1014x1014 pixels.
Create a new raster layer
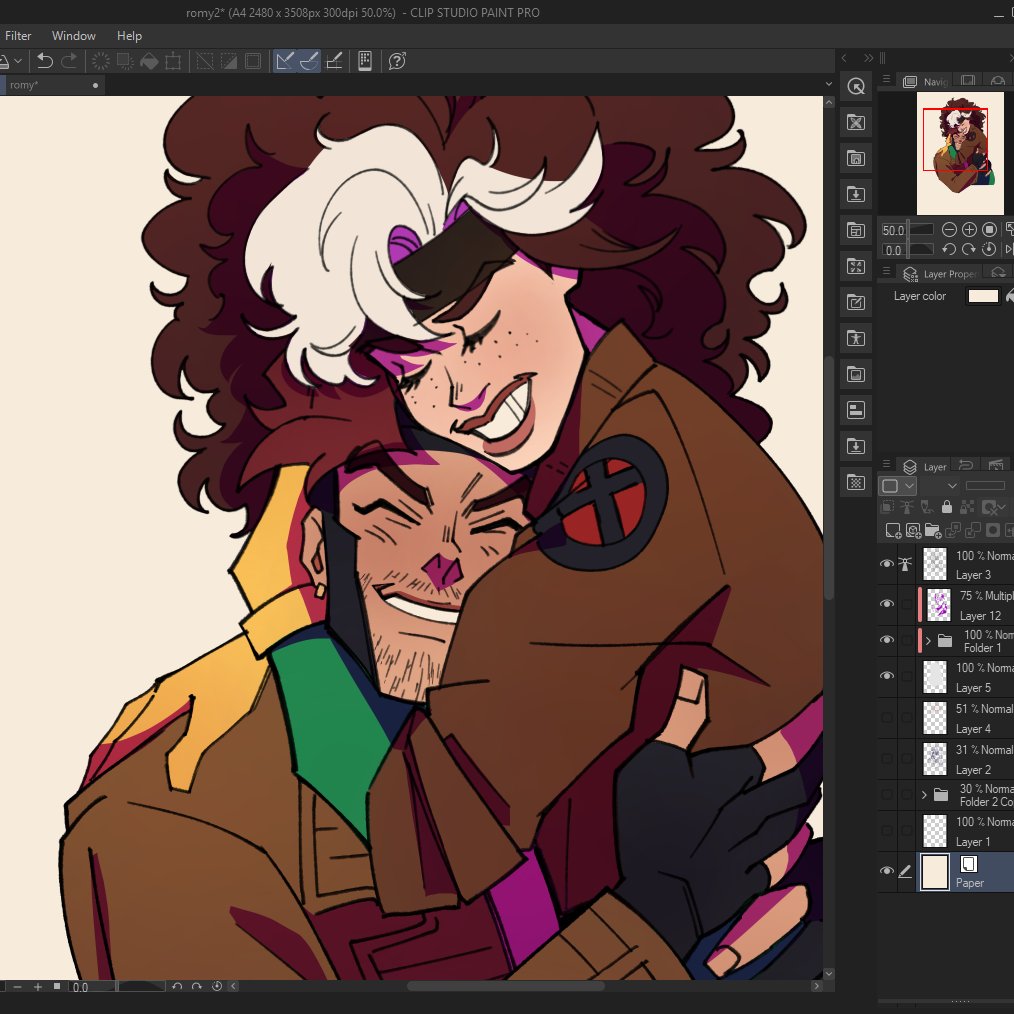892,530
